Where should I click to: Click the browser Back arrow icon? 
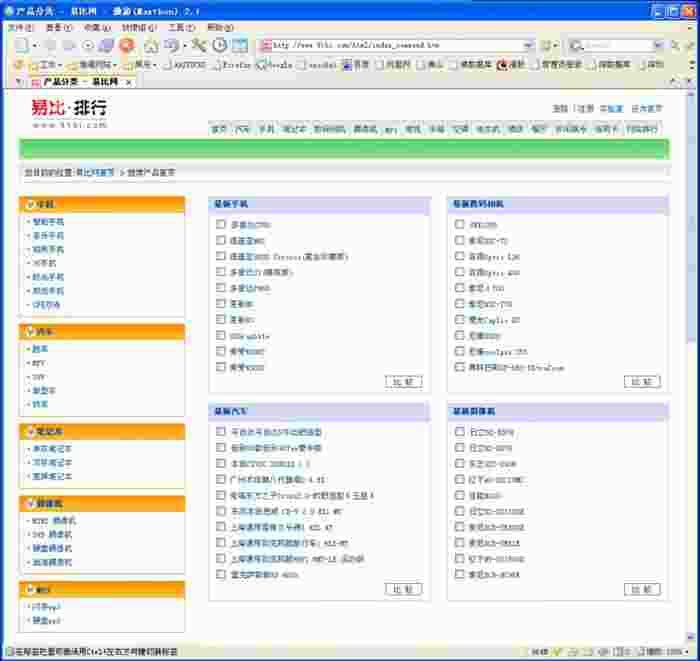pos(51,45)
